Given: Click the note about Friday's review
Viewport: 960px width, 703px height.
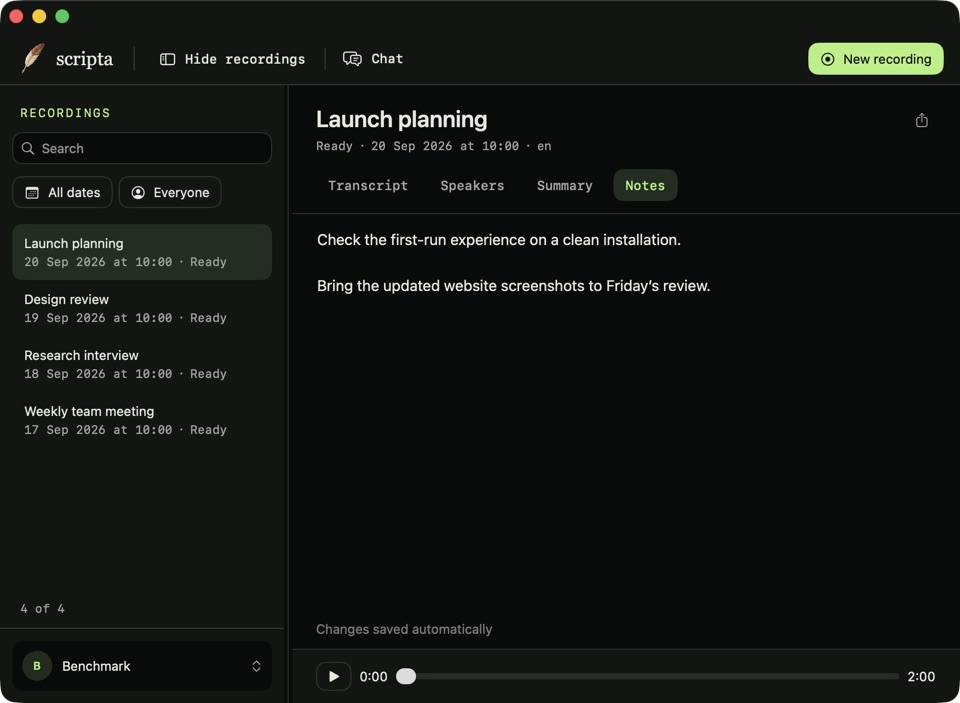Looking at the screenshot, I should [x=513, y=286].
